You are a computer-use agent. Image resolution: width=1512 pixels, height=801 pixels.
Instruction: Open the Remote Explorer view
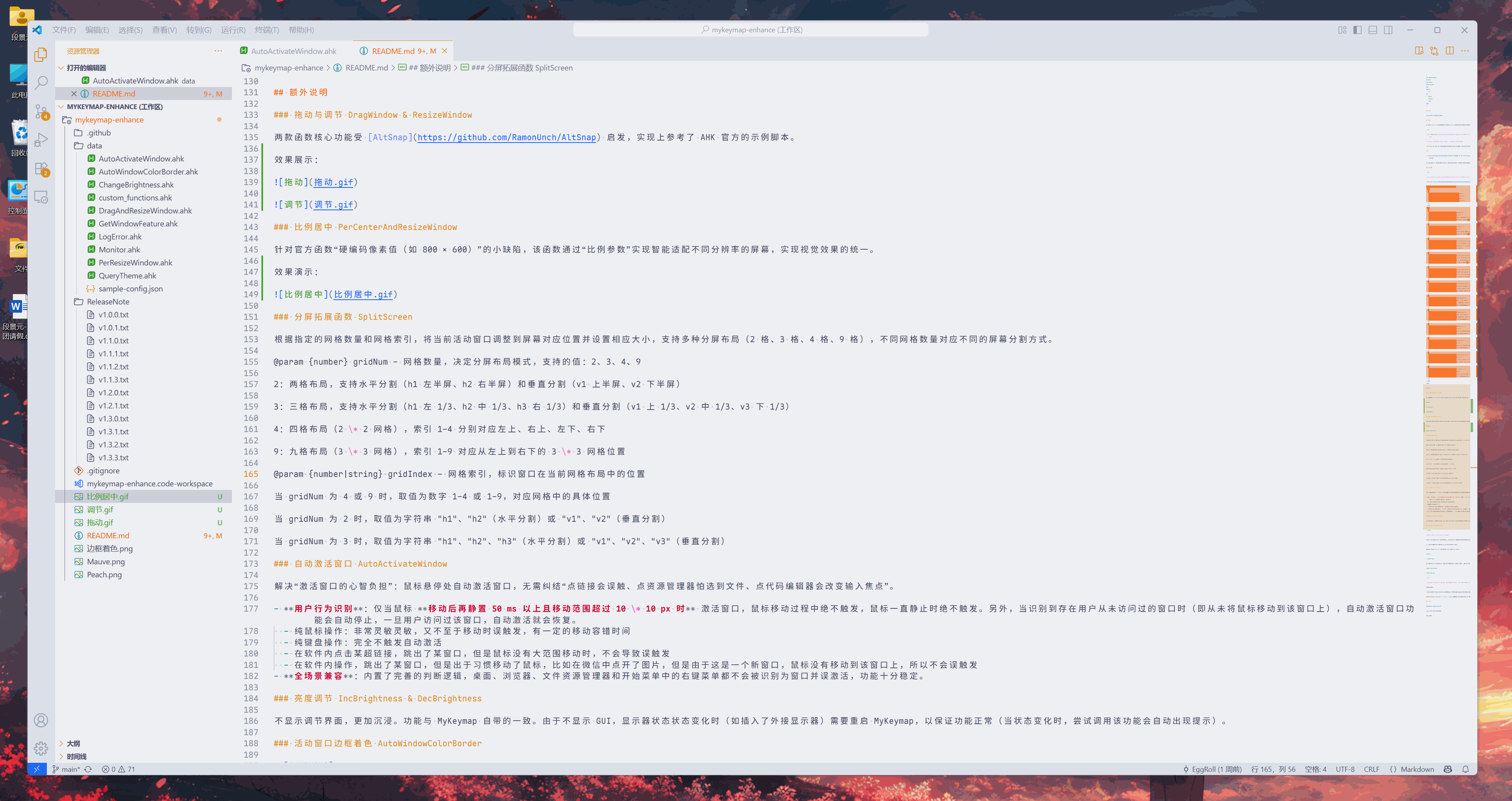[x=41, y=197]
